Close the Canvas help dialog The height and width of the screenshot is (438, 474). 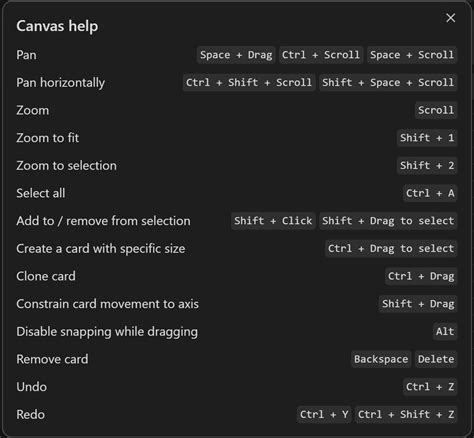(x=450, y=18)
